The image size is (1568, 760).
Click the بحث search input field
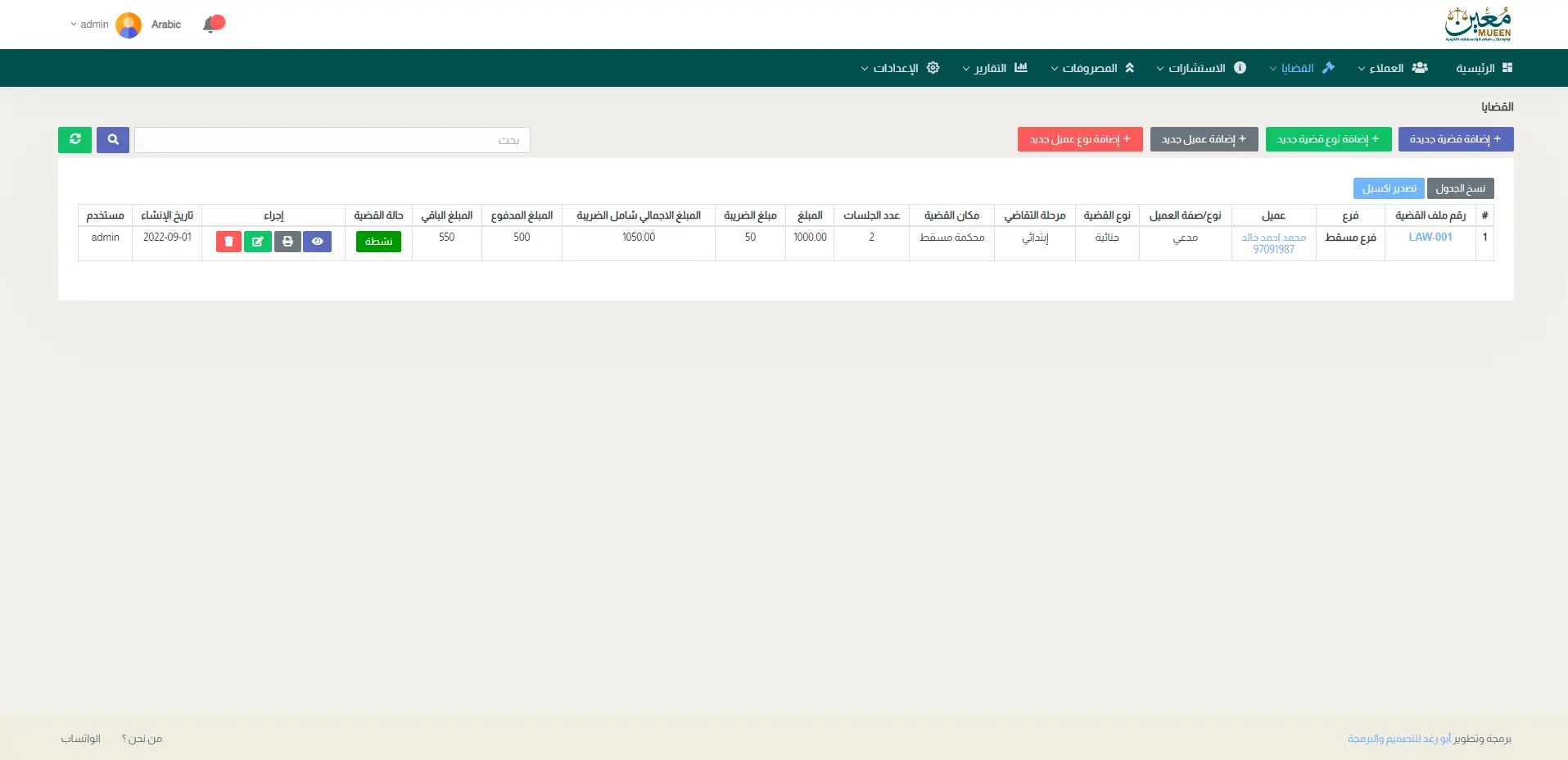[x=332, y=140]
